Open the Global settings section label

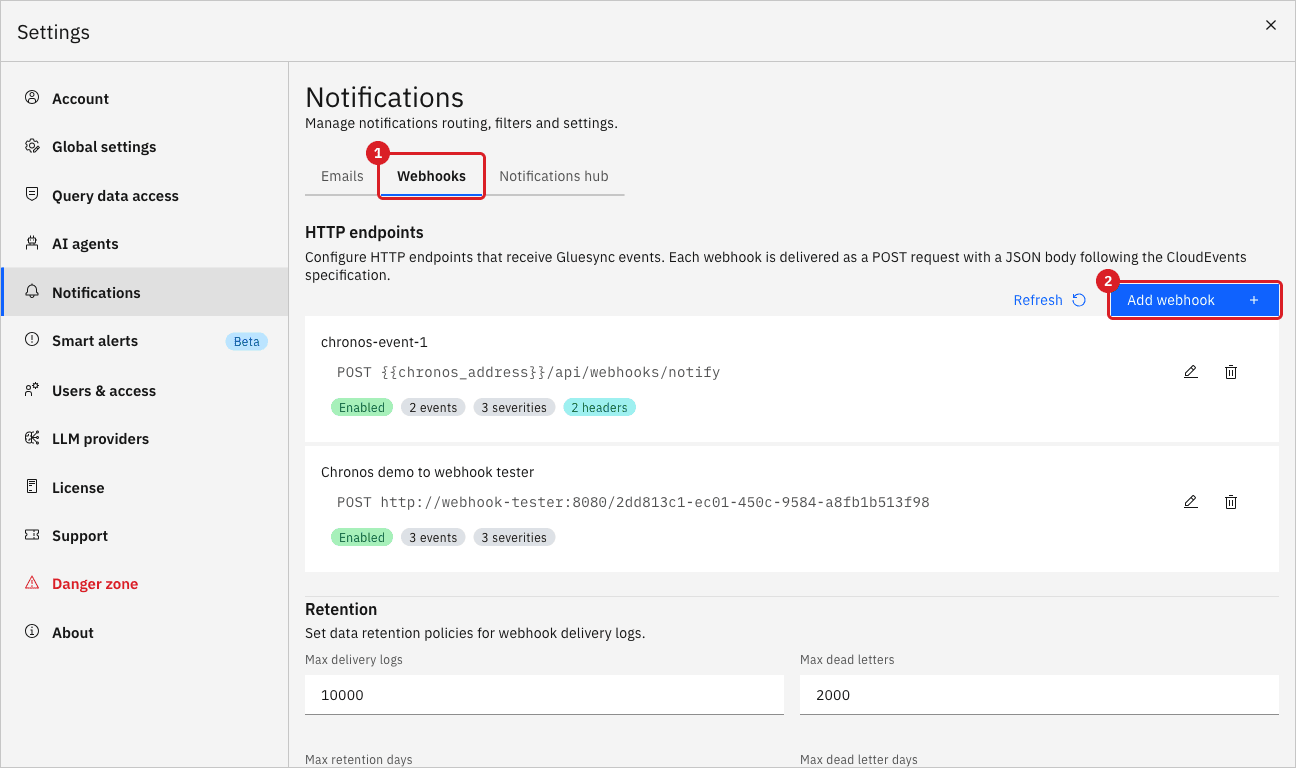[x=104, y=146]
